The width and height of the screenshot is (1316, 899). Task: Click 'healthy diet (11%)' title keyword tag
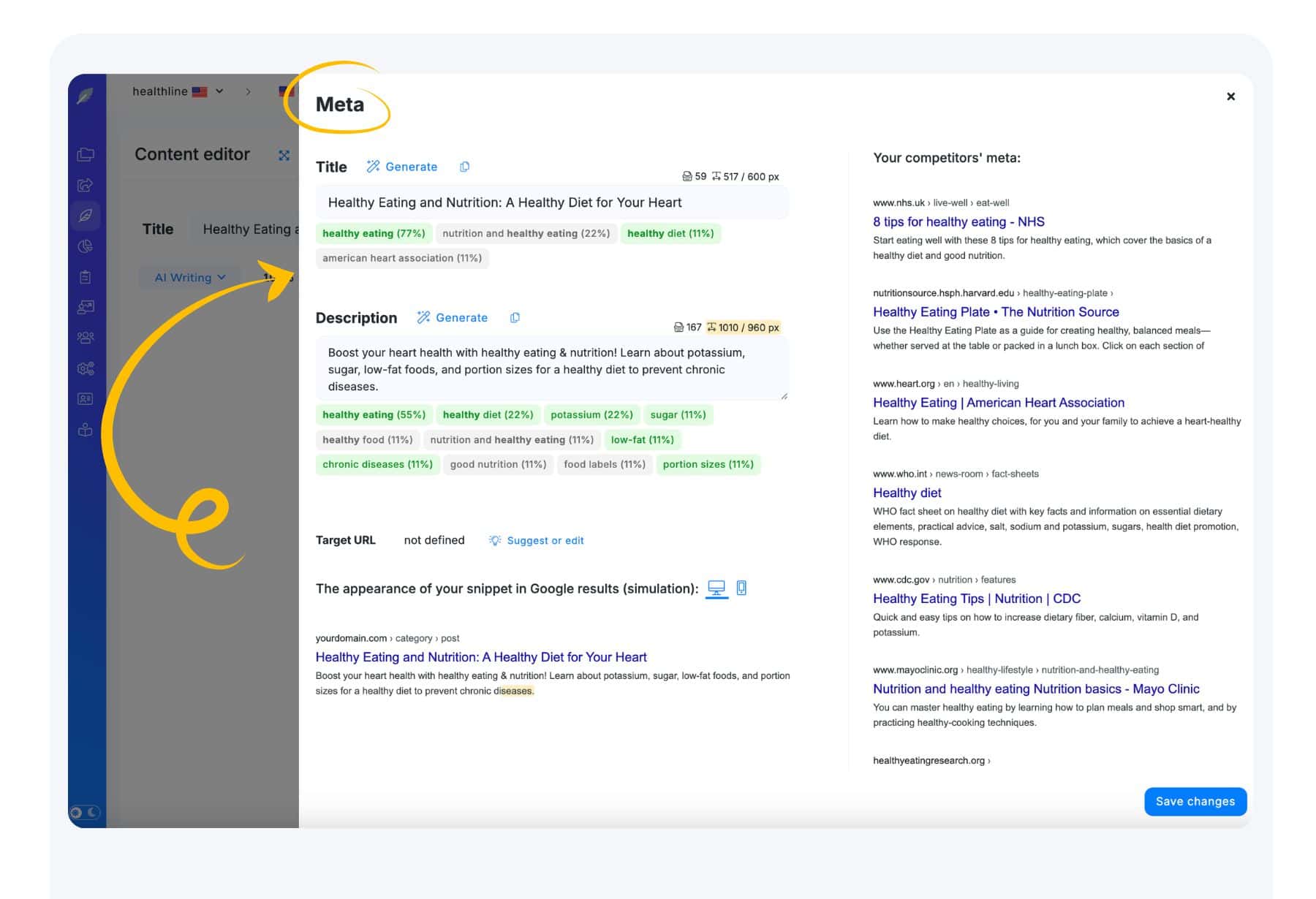pos(670,233)
